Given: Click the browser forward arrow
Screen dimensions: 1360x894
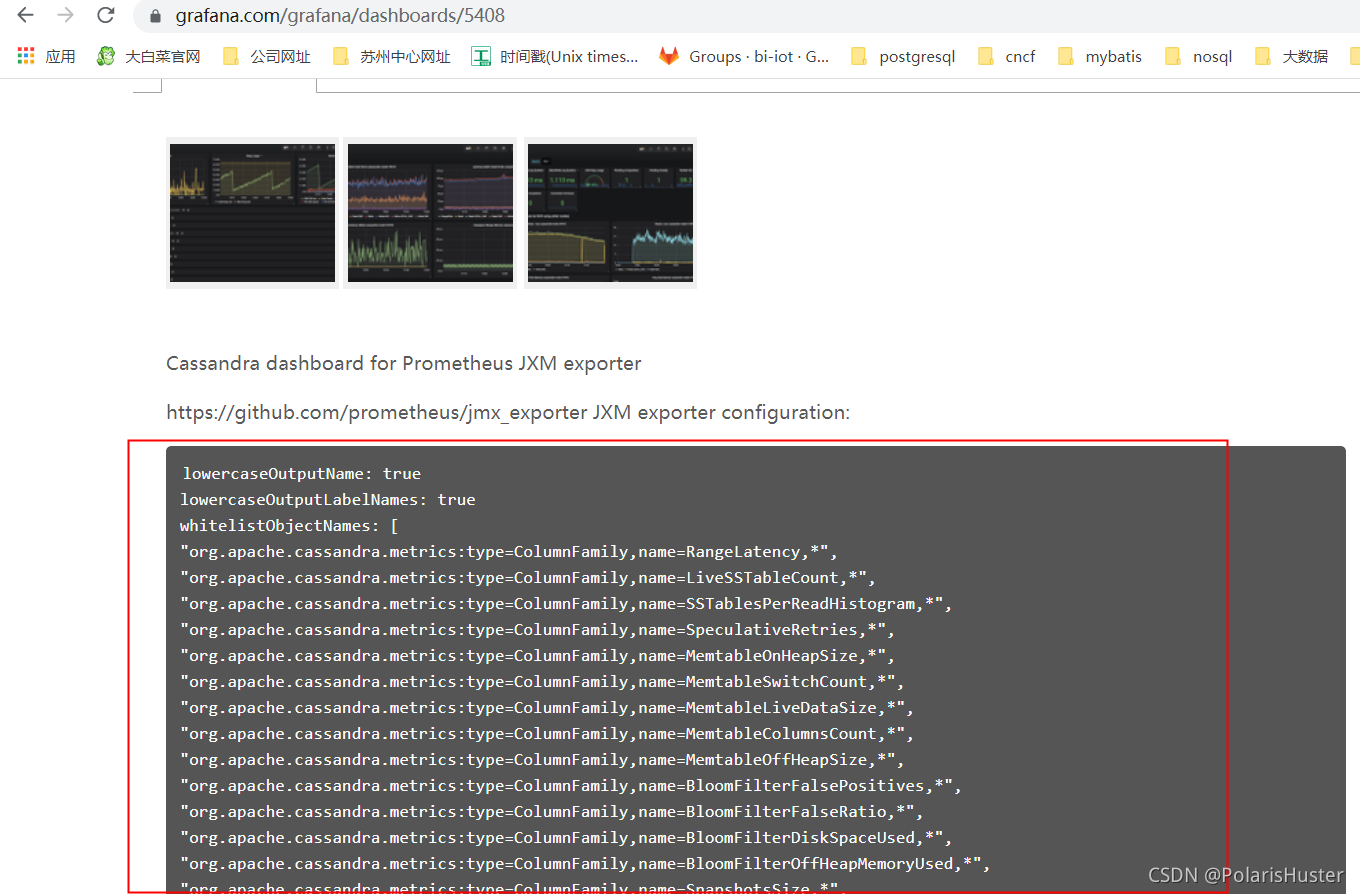Looking at the screenshot, I should pos(66,15).
